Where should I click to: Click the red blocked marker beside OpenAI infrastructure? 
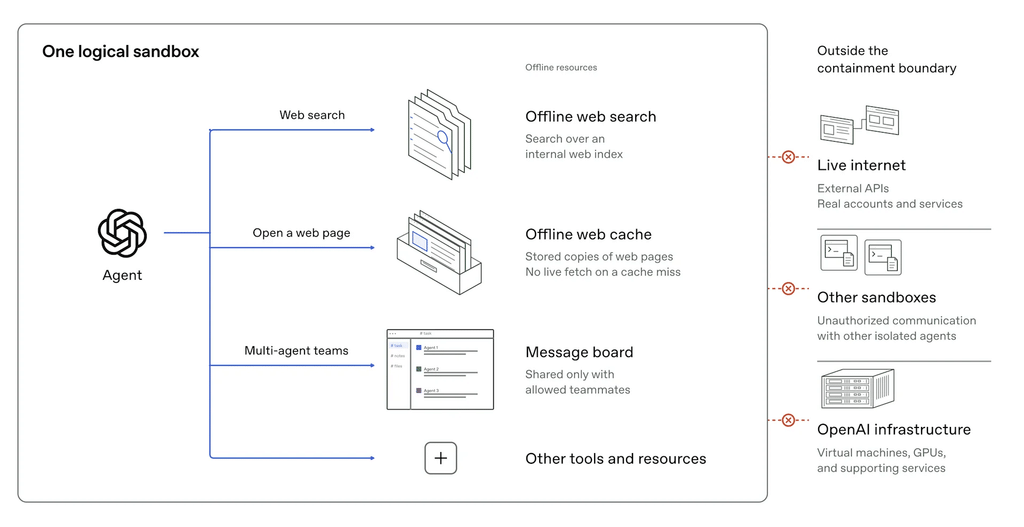click(x=788, y=421)
